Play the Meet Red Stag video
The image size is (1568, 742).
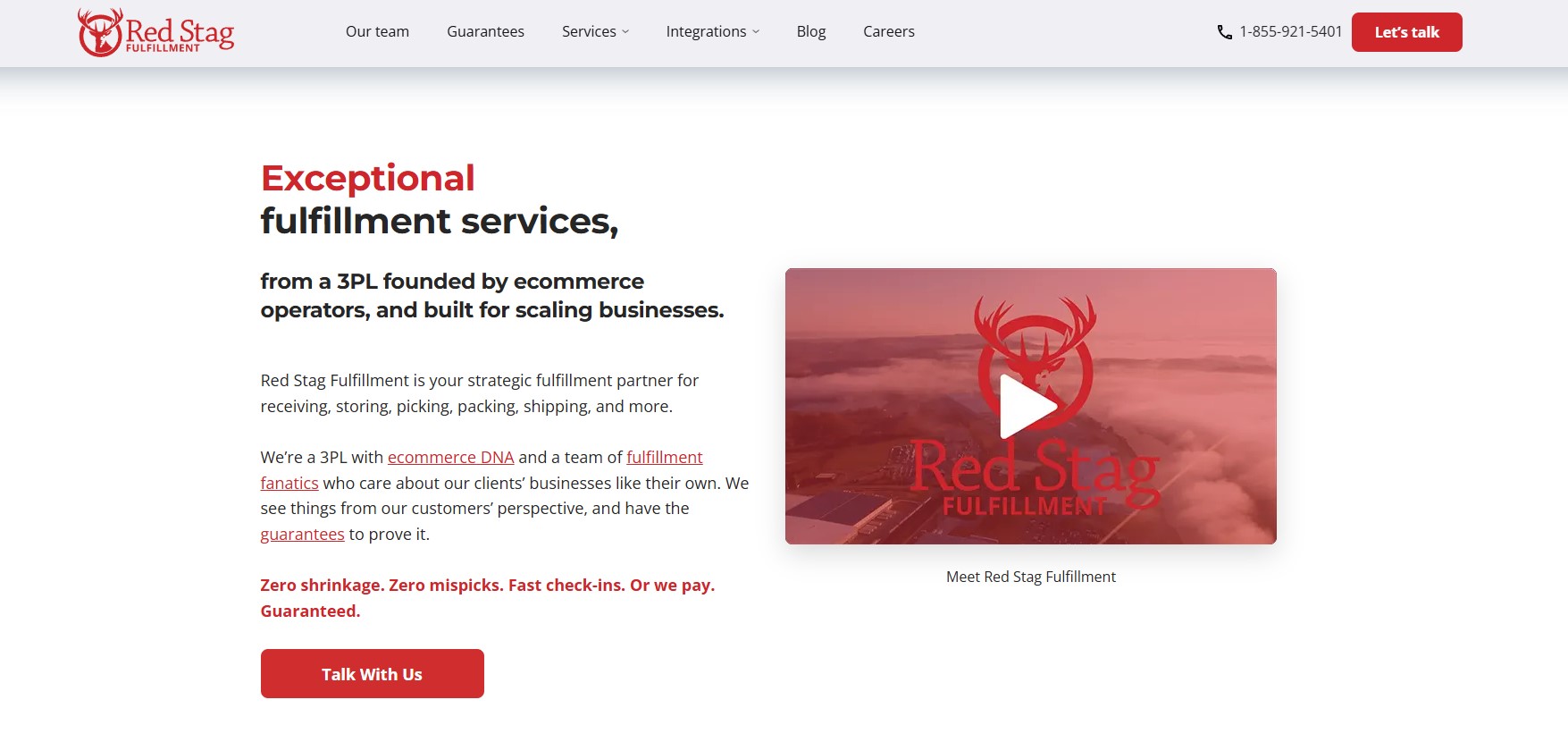(1029, 407)
